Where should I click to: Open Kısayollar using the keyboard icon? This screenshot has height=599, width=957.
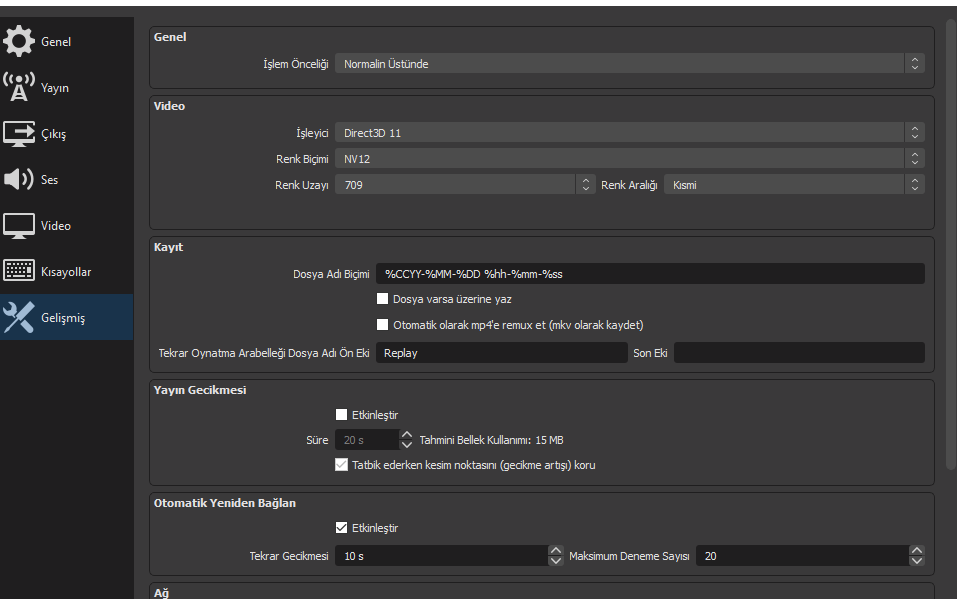click(19, 272)
